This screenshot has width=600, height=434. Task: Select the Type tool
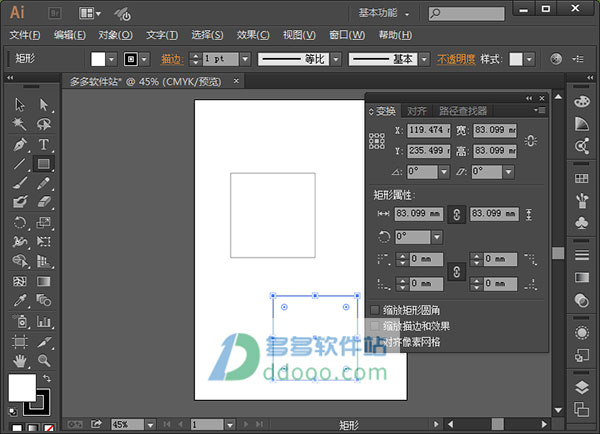click(x=44, y=145)
